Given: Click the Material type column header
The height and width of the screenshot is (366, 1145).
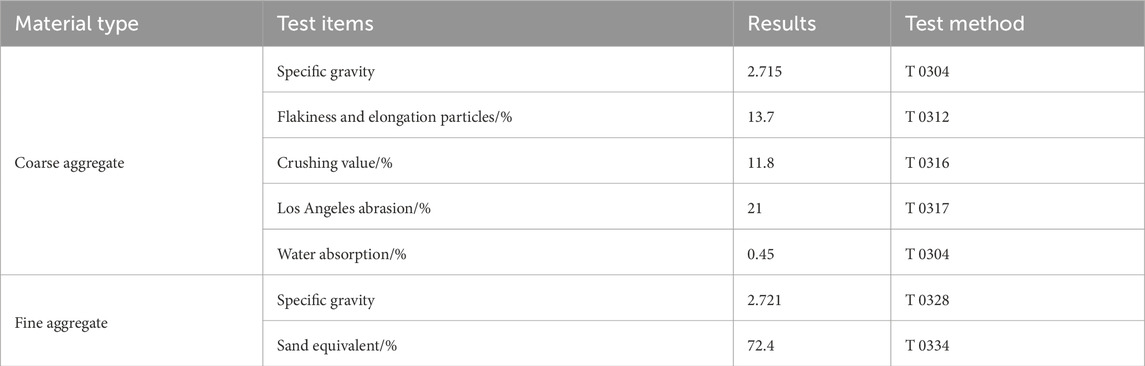Looking at the screenshot, I should point(131,23).
